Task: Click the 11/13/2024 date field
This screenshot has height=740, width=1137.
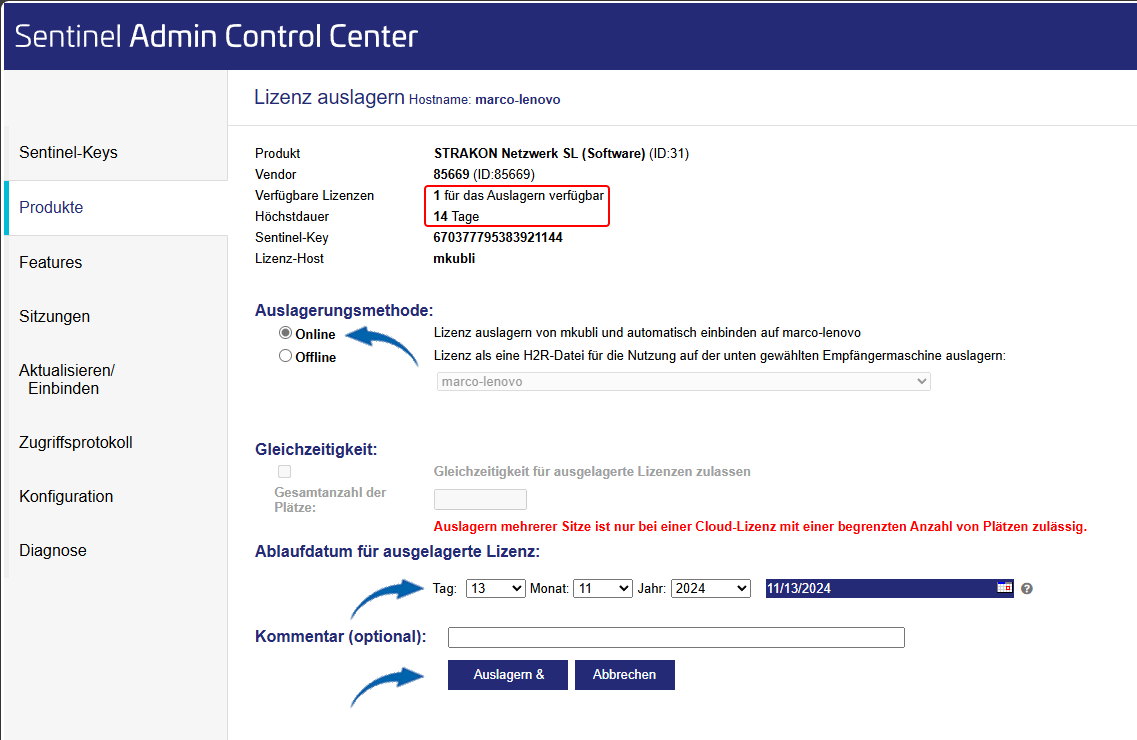Action: point(889,589)
